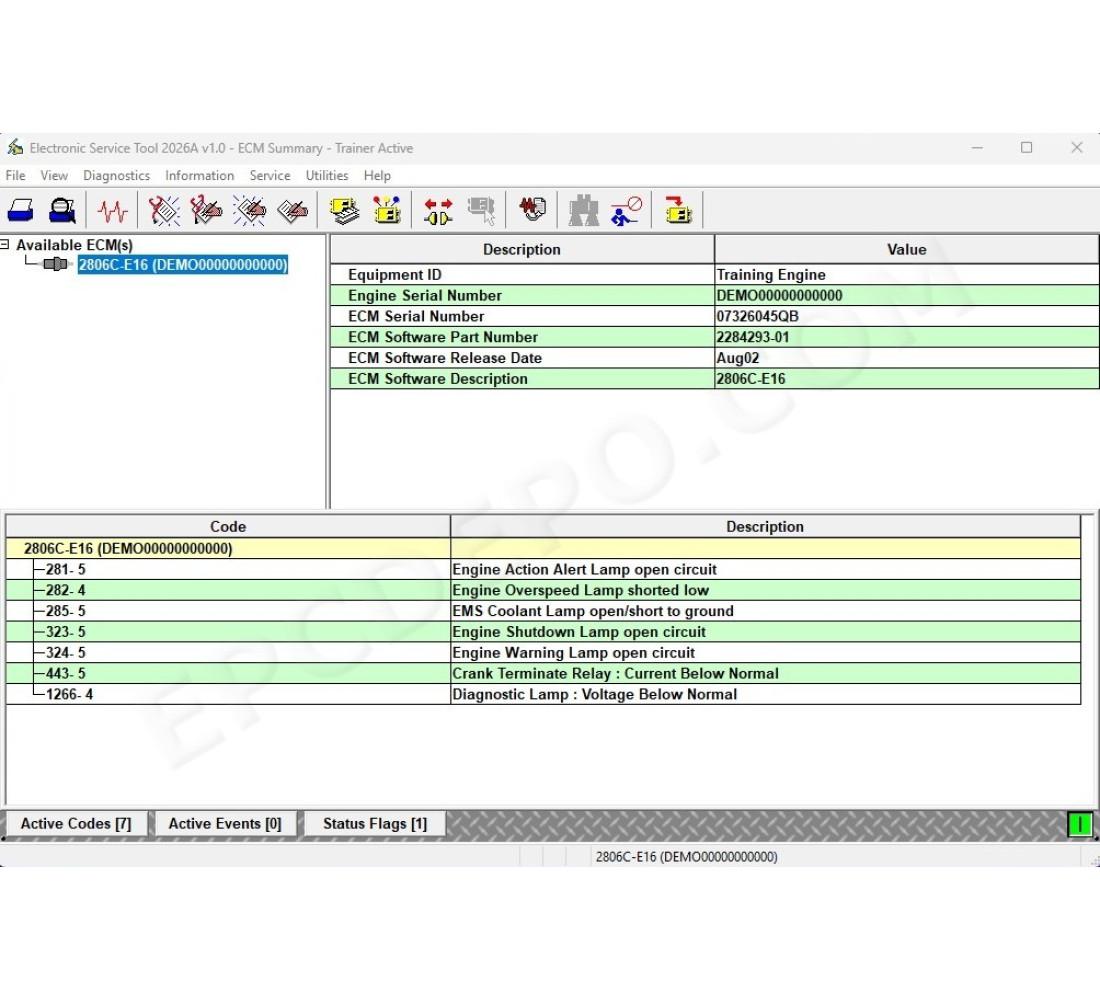The width and height of the screenshot is (1100, 1000).
Task: Click the green status indicator at bottom right
Action: pyautogui.click(x=1080, y=824)
